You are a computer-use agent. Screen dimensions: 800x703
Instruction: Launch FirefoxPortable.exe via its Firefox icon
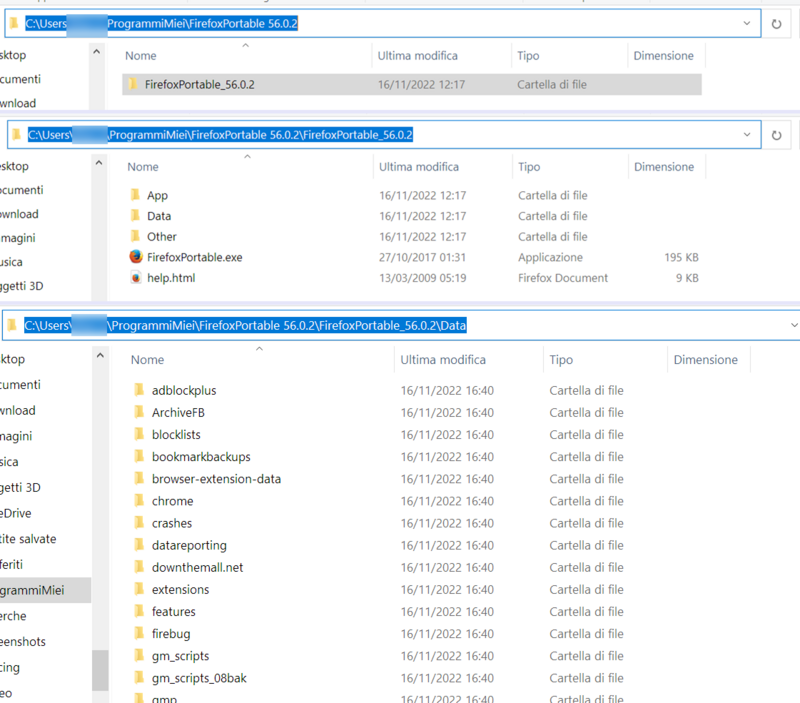[136, 257]
